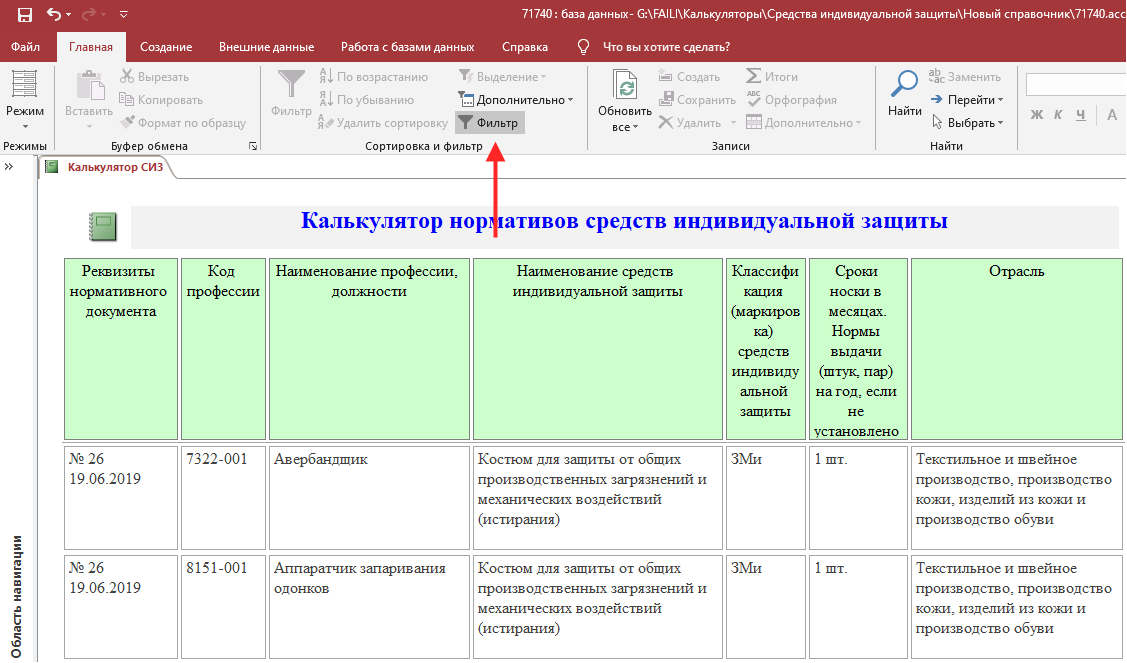
Task: Click Копировать copy command
Action: (161, 99)
